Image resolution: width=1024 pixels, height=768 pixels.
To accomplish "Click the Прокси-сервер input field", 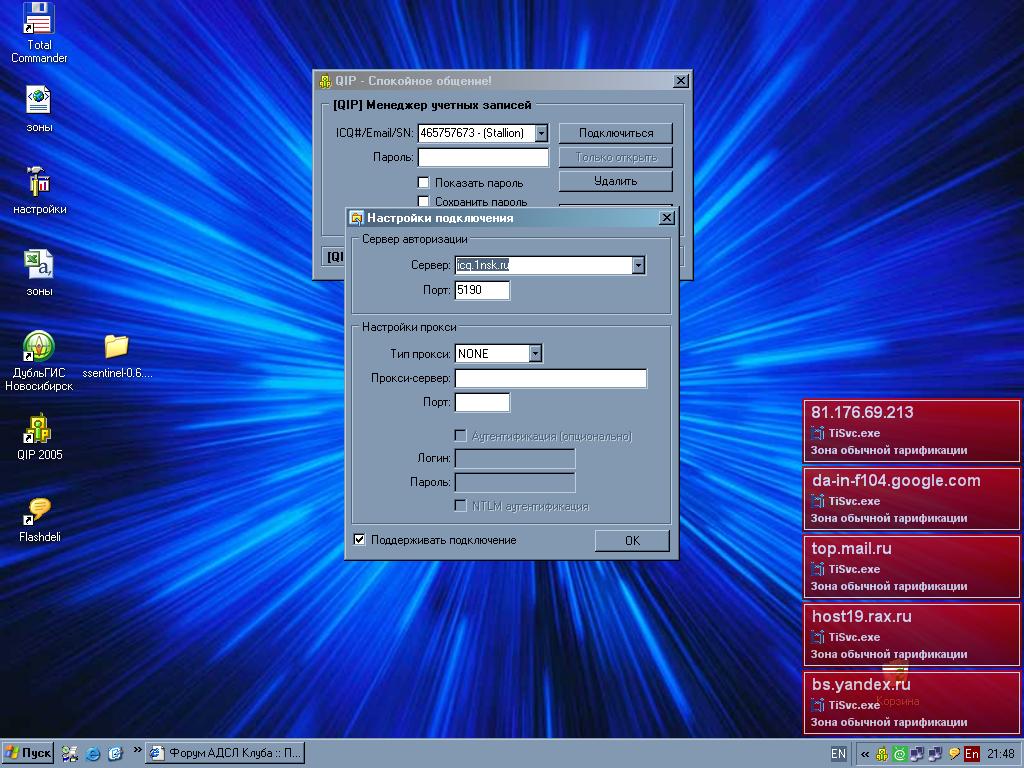I will 550,378.
